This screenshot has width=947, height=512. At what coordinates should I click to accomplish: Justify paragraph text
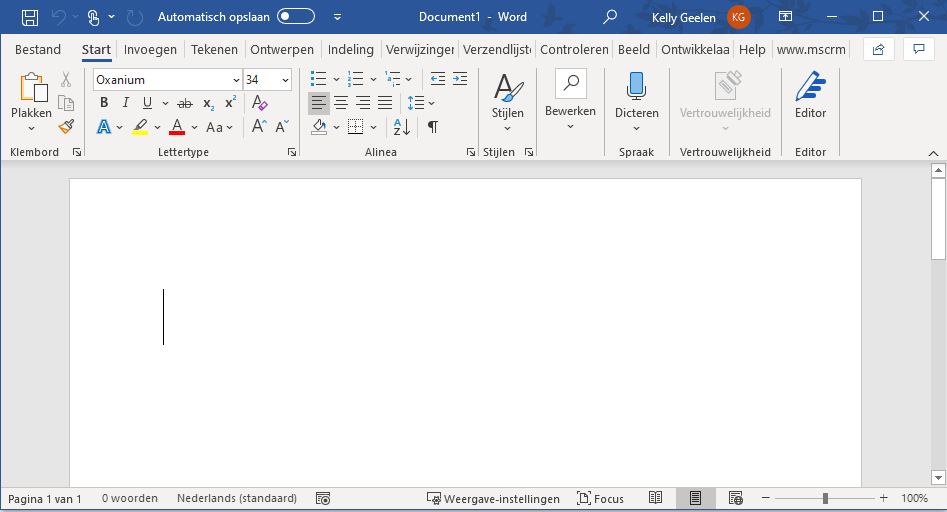tap(385, 103)
